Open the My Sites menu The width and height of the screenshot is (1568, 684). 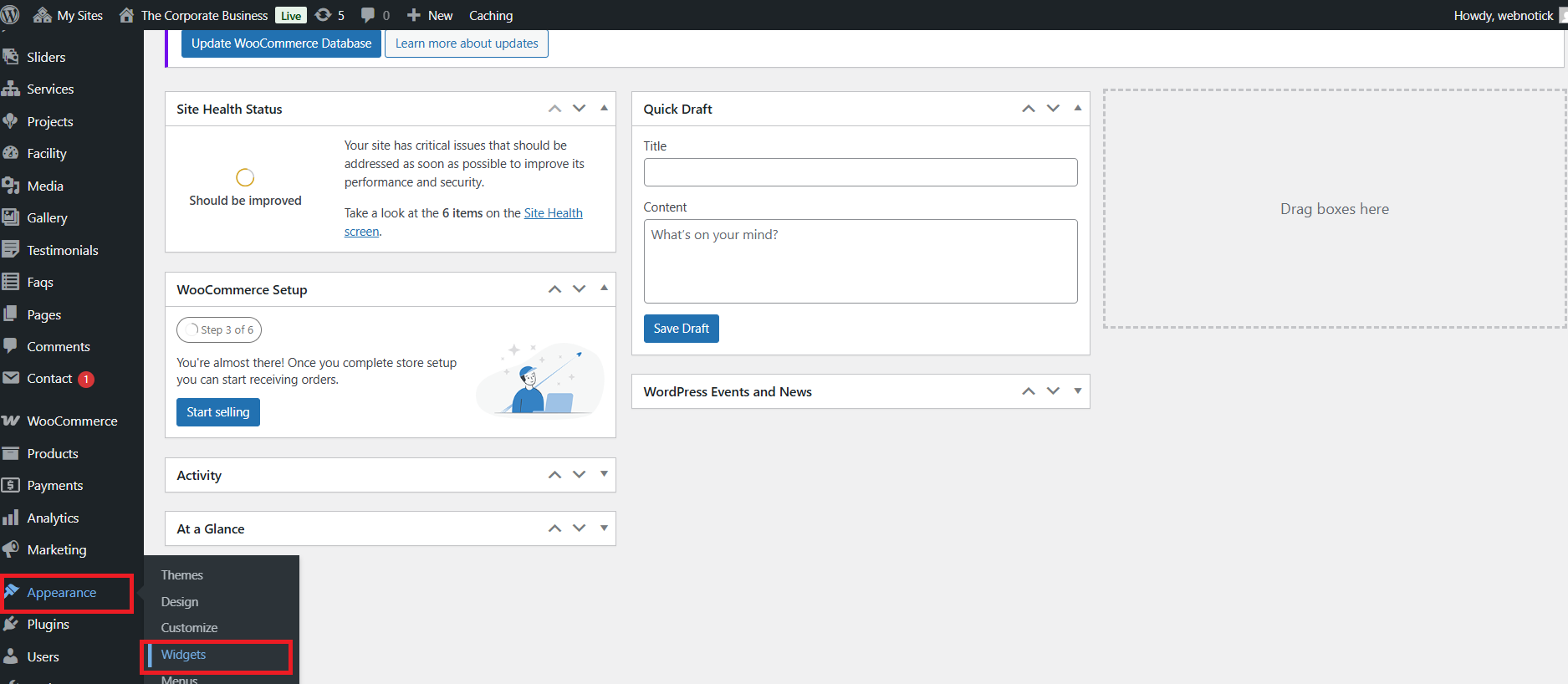tap(68, 15)
